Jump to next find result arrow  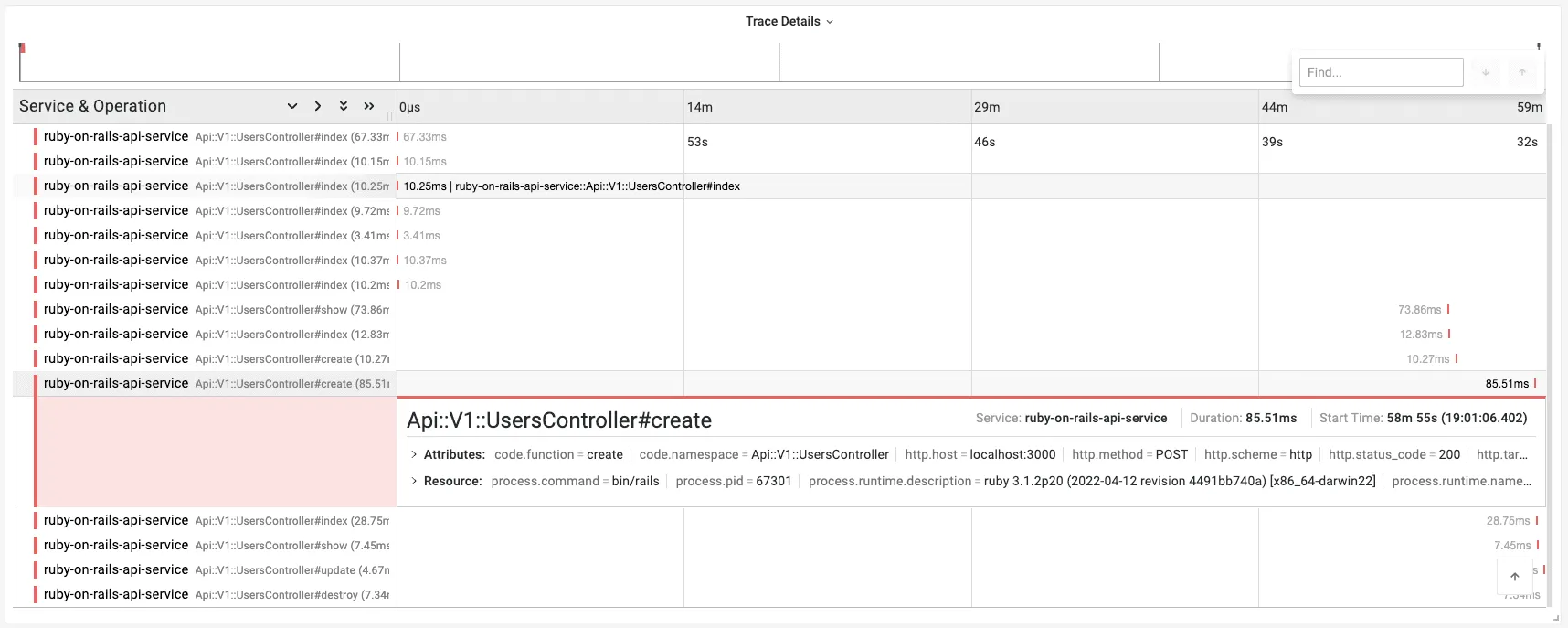[1486, 72]
